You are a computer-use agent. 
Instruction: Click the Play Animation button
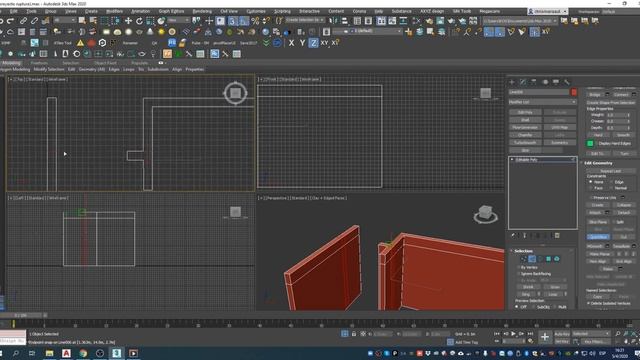coord(513,334)
